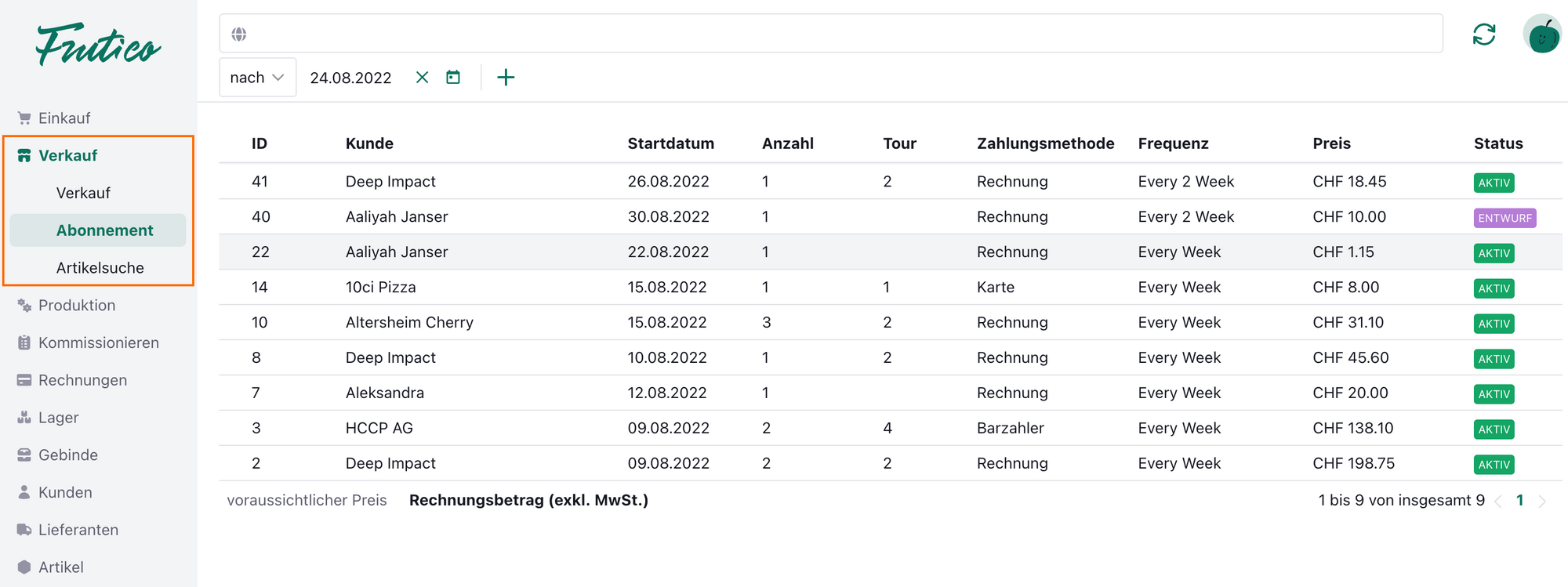Add a new filter with plus icon
This screenshot has height=587, width=1568.
(x=506, y=78)
